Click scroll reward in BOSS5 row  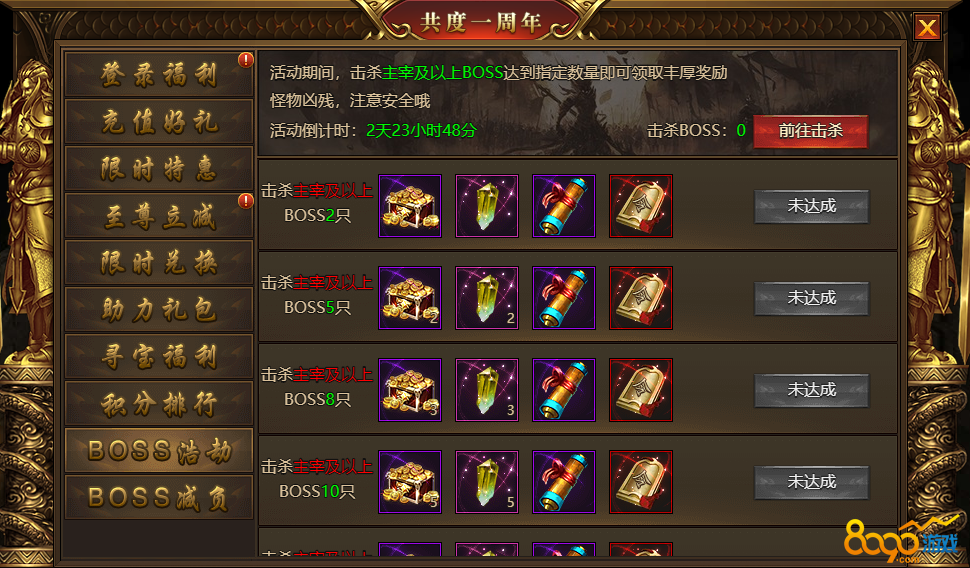[564, 298]
